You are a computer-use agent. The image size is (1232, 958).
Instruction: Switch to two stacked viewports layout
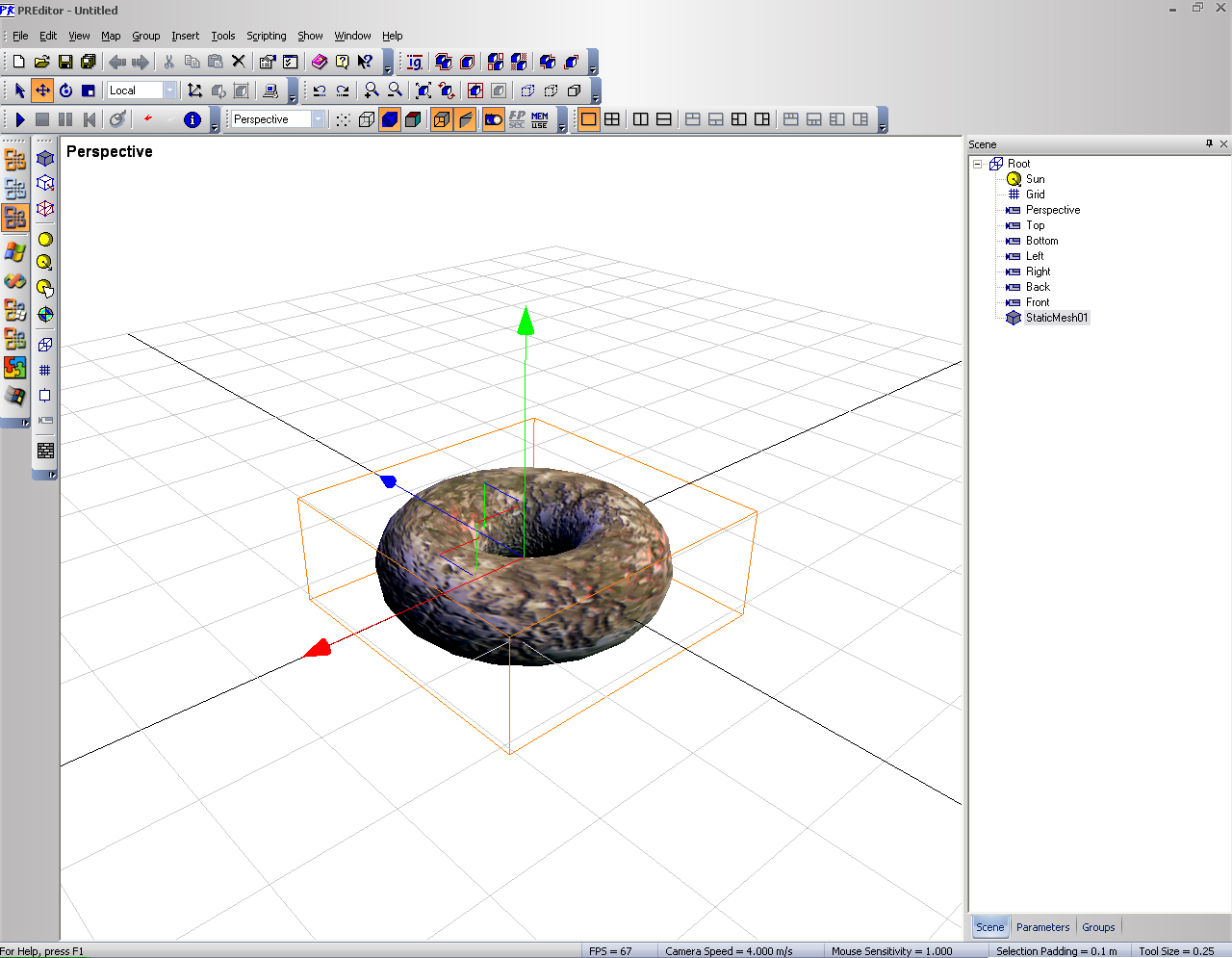pos(664,119)
